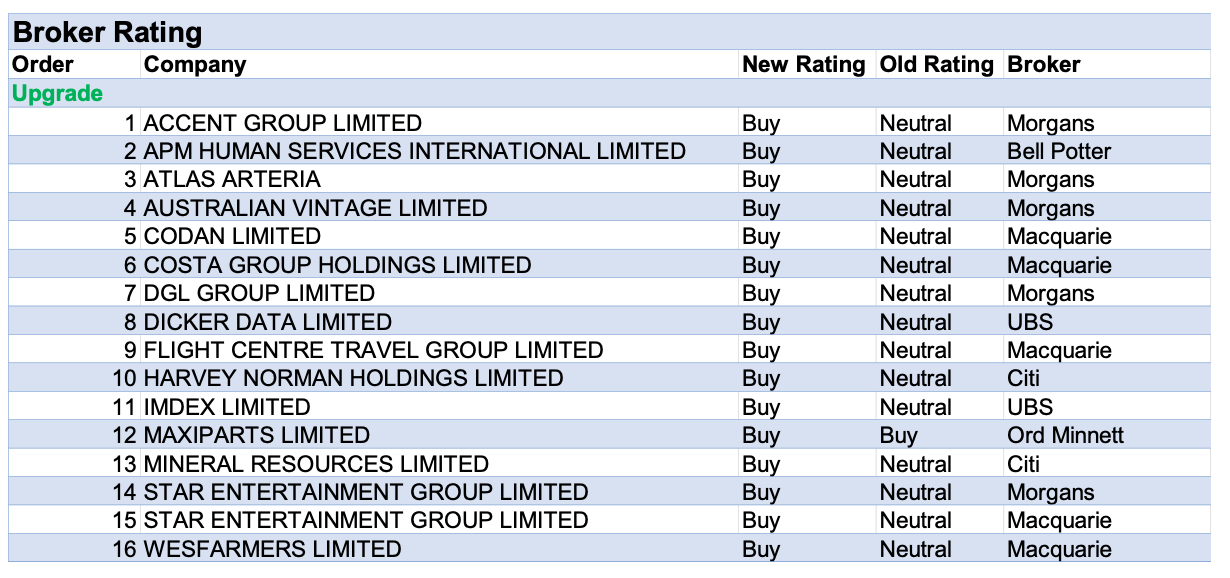
Task: Select the Bell Potter broker cell
Action: (x=1059, y=152)
